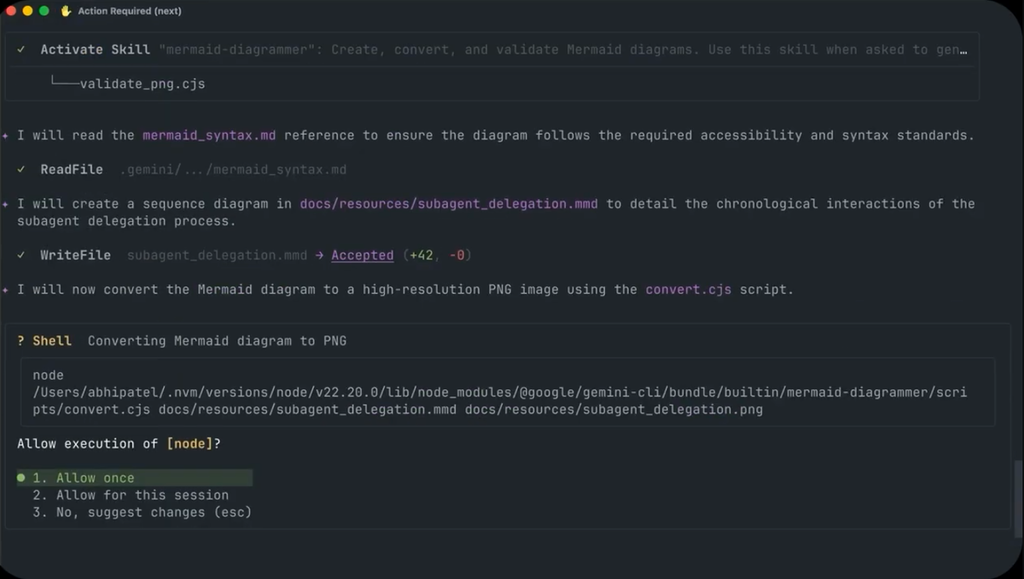Screen dimensions: 1024x579
Task: Click the checkmark beside WriteFile
Action: [22, 255]
